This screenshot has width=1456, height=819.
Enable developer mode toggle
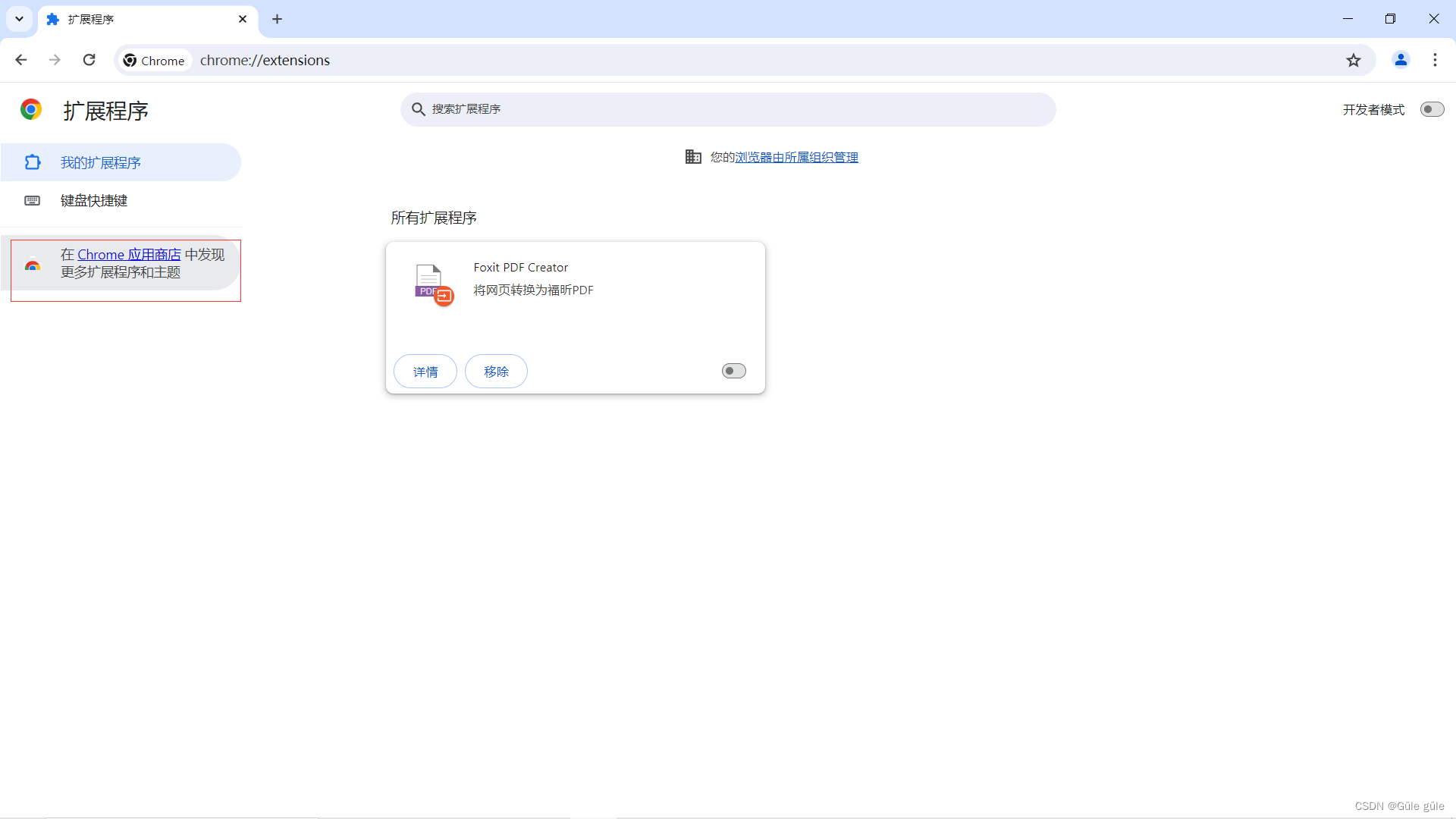[x=1432, y=109]
